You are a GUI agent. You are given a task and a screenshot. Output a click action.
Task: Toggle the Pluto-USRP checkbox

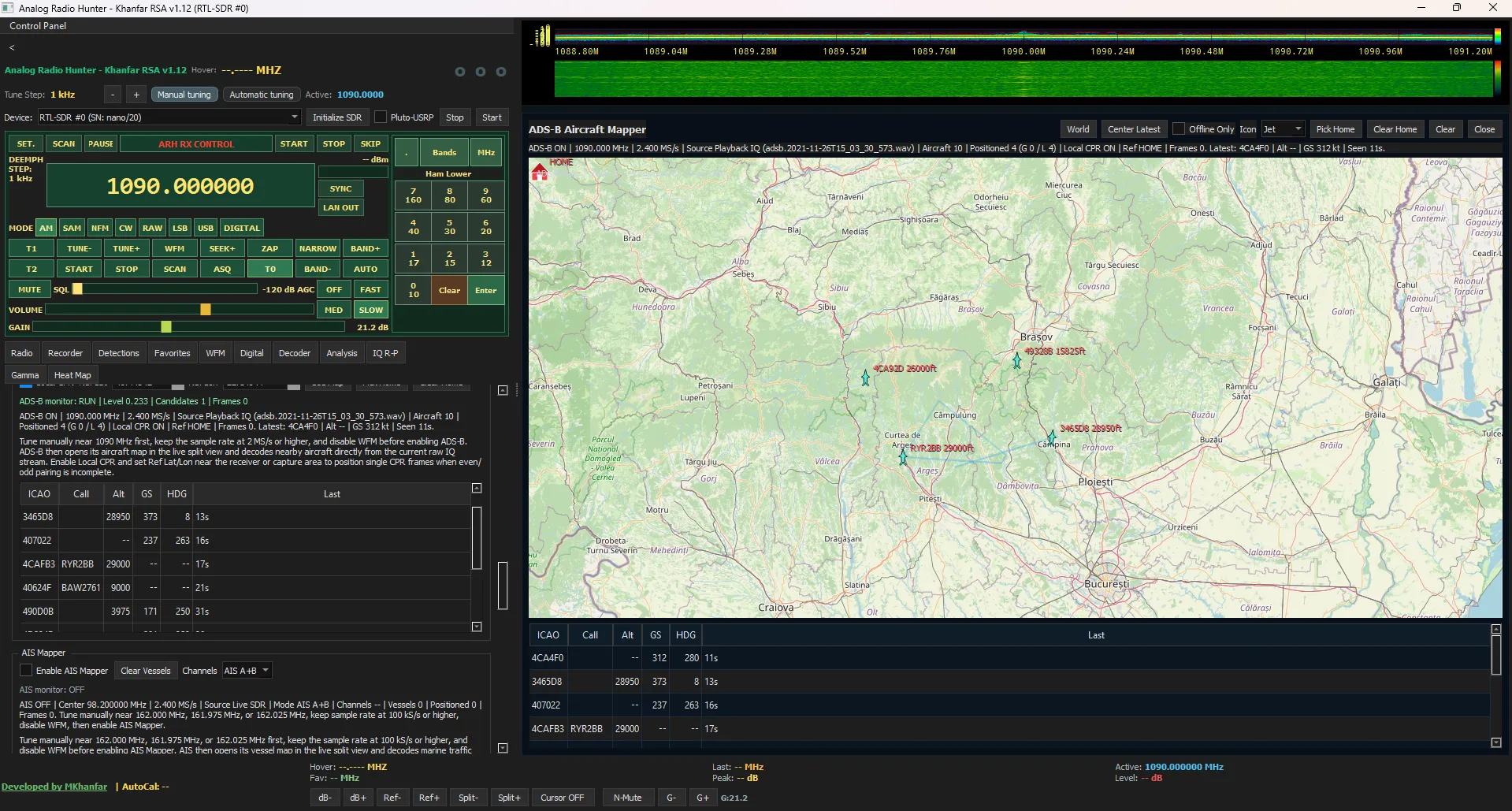381,117
